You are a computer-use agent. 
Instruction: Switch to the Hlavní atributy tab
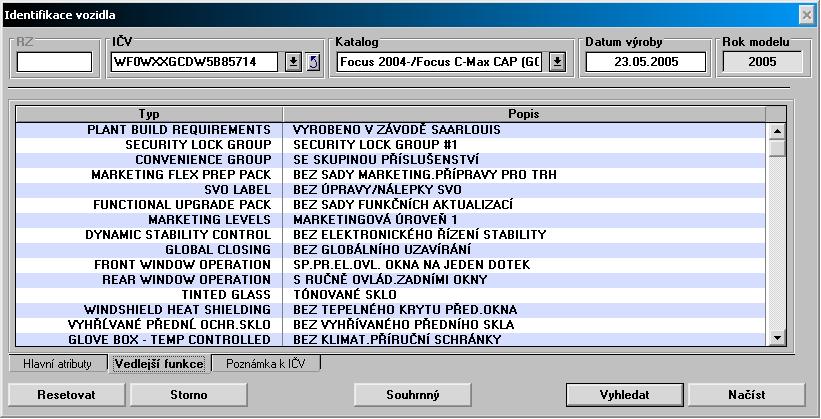57,364
